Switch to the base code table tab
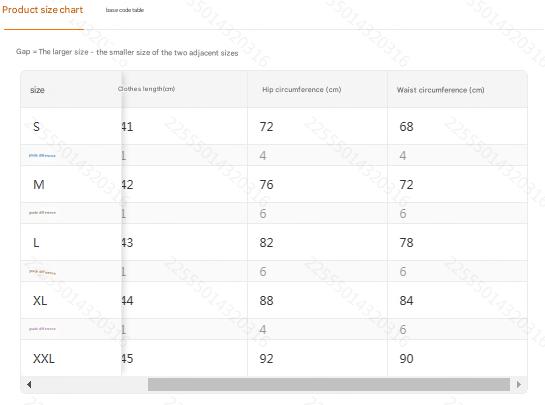Viewport: 545px width, 405px height. coord(125,10)
